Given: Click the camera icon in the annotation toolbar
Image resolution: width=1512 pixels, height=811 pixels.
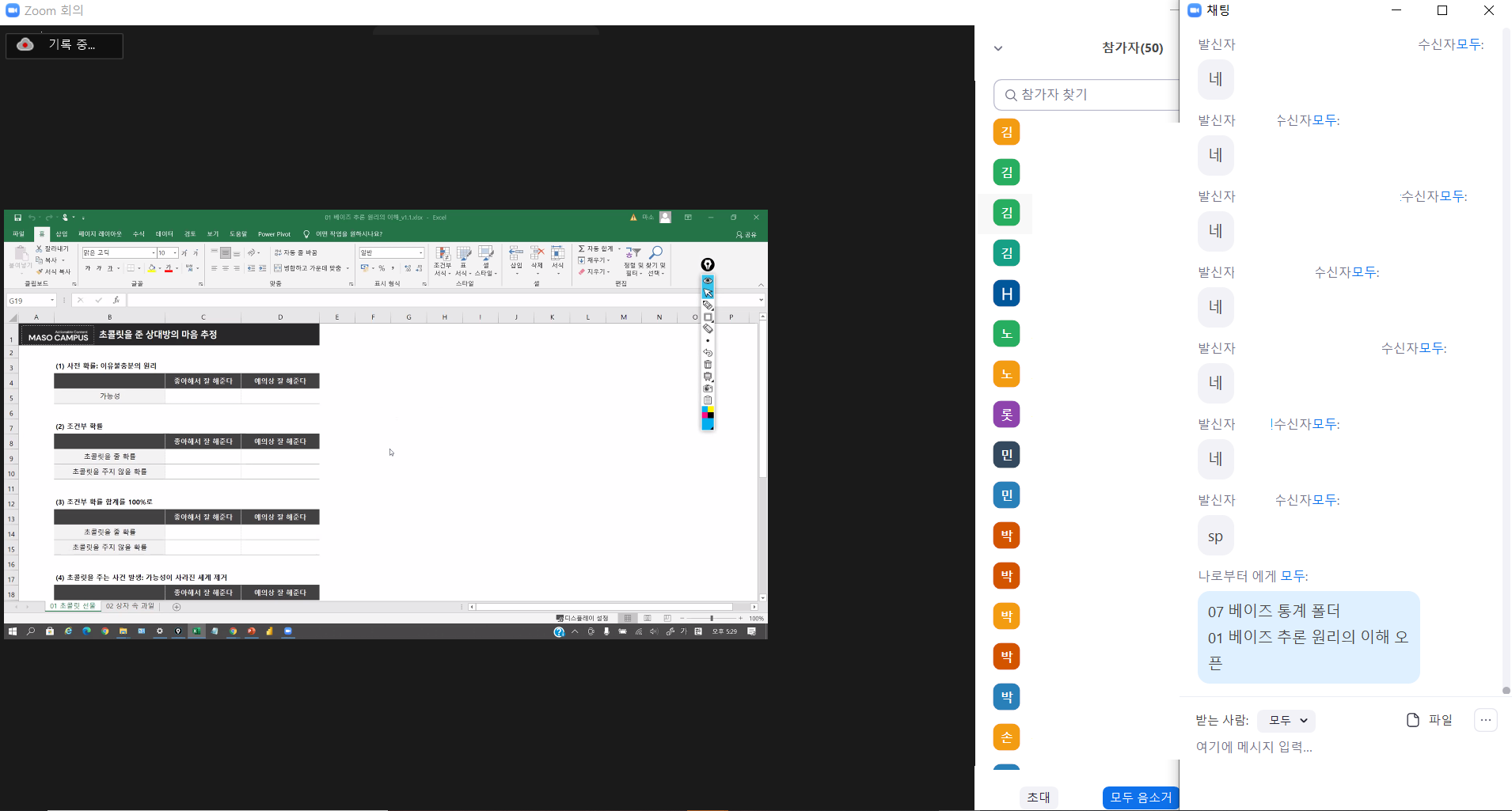Looking at the screenshot, I should [708, 388].
